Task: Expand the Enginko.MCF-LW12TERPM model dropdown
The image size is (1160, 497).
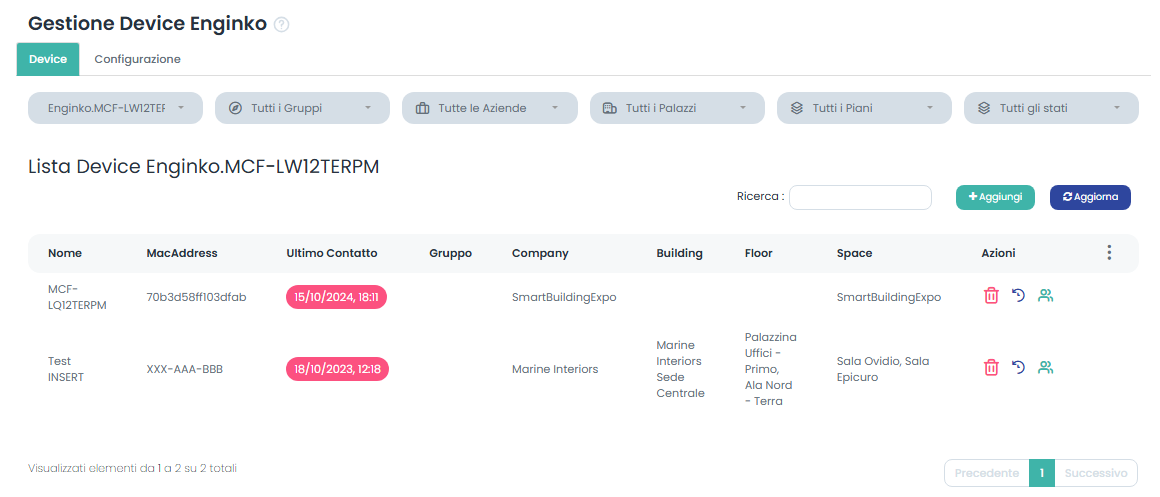Action: 115,108
